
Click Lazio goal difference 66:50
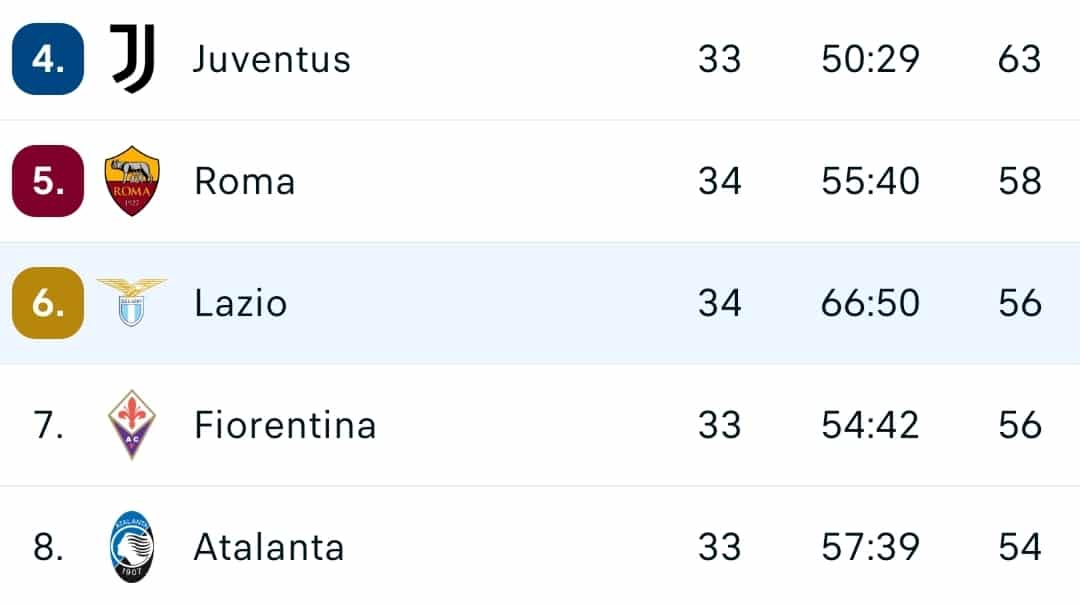click(870, 303)
